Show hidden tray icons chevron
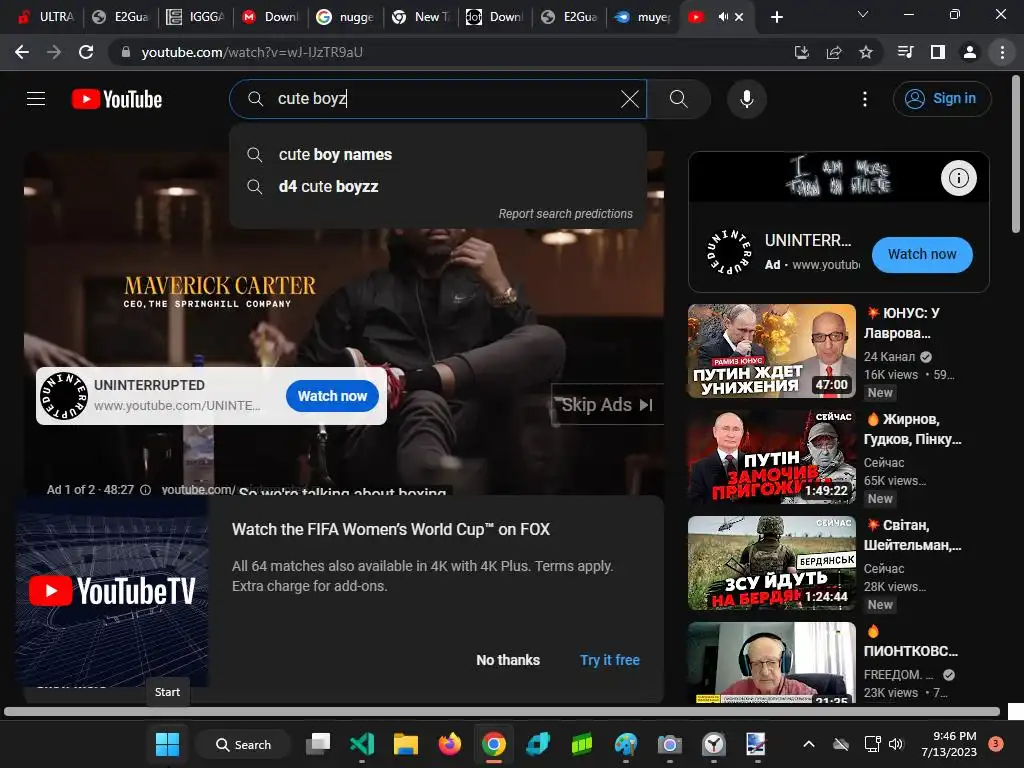 click(808, 744)
